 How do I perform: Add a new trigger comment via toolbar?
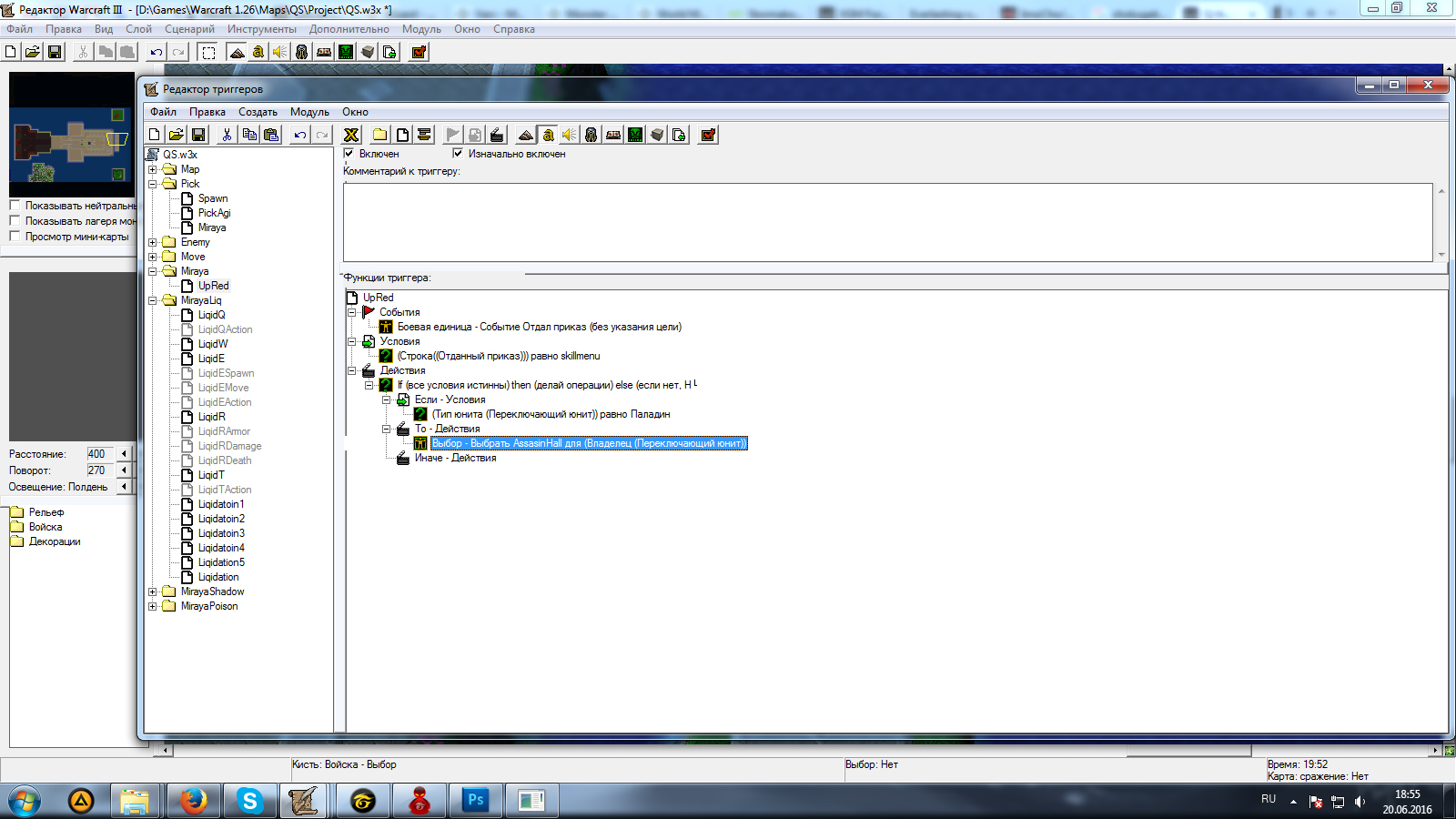tap(424, 135)
